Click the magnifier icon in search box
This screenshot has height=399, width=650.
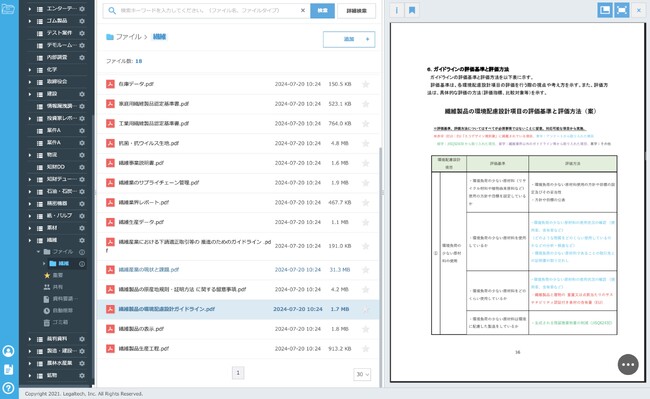pos(112,11)
